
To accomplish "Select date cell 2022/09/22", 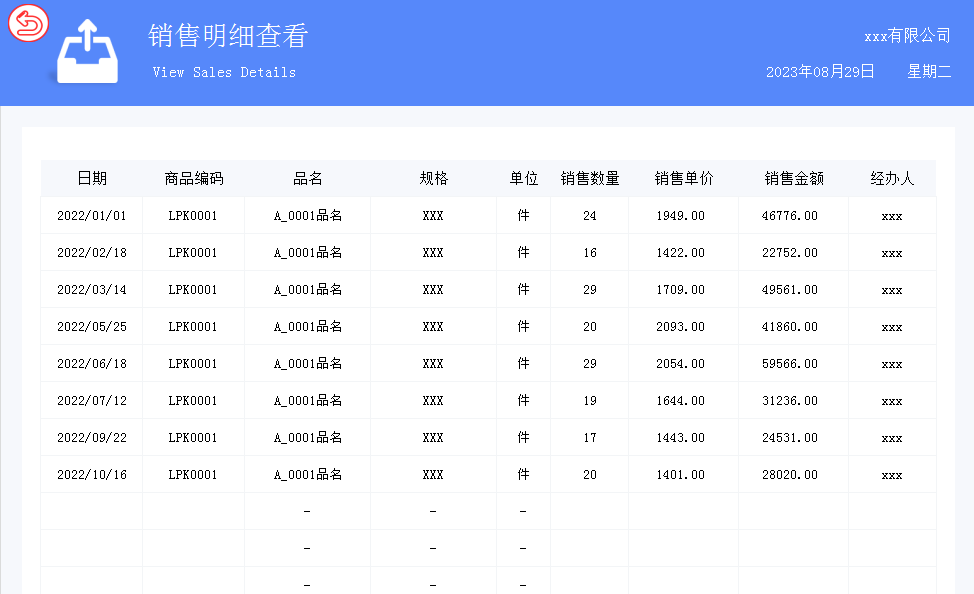I will [x=92, y=437].
